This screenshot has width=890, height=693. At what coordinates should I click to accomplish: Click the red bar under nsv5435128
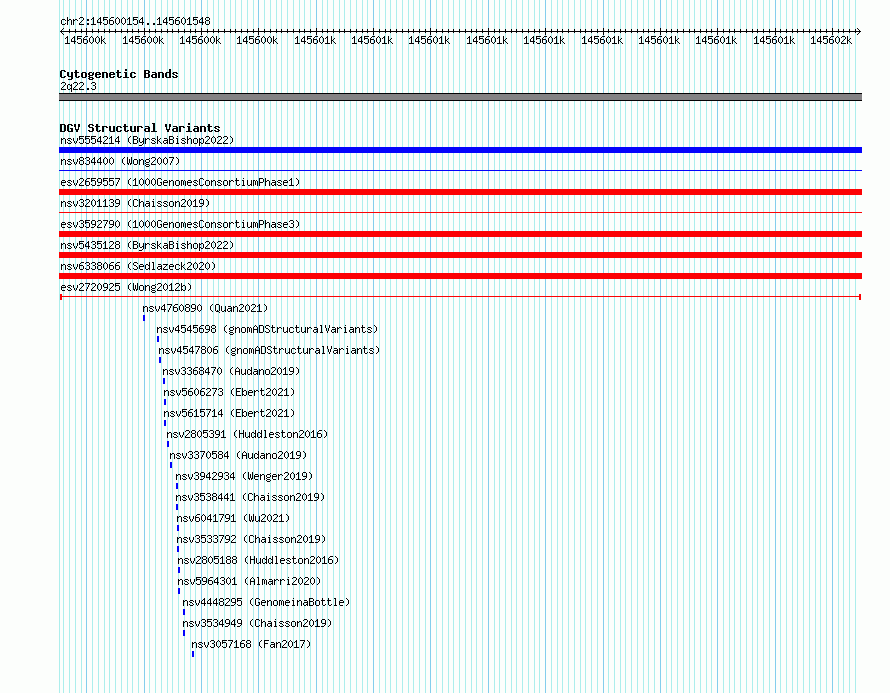pyautogui.click(x=460, y=255)
